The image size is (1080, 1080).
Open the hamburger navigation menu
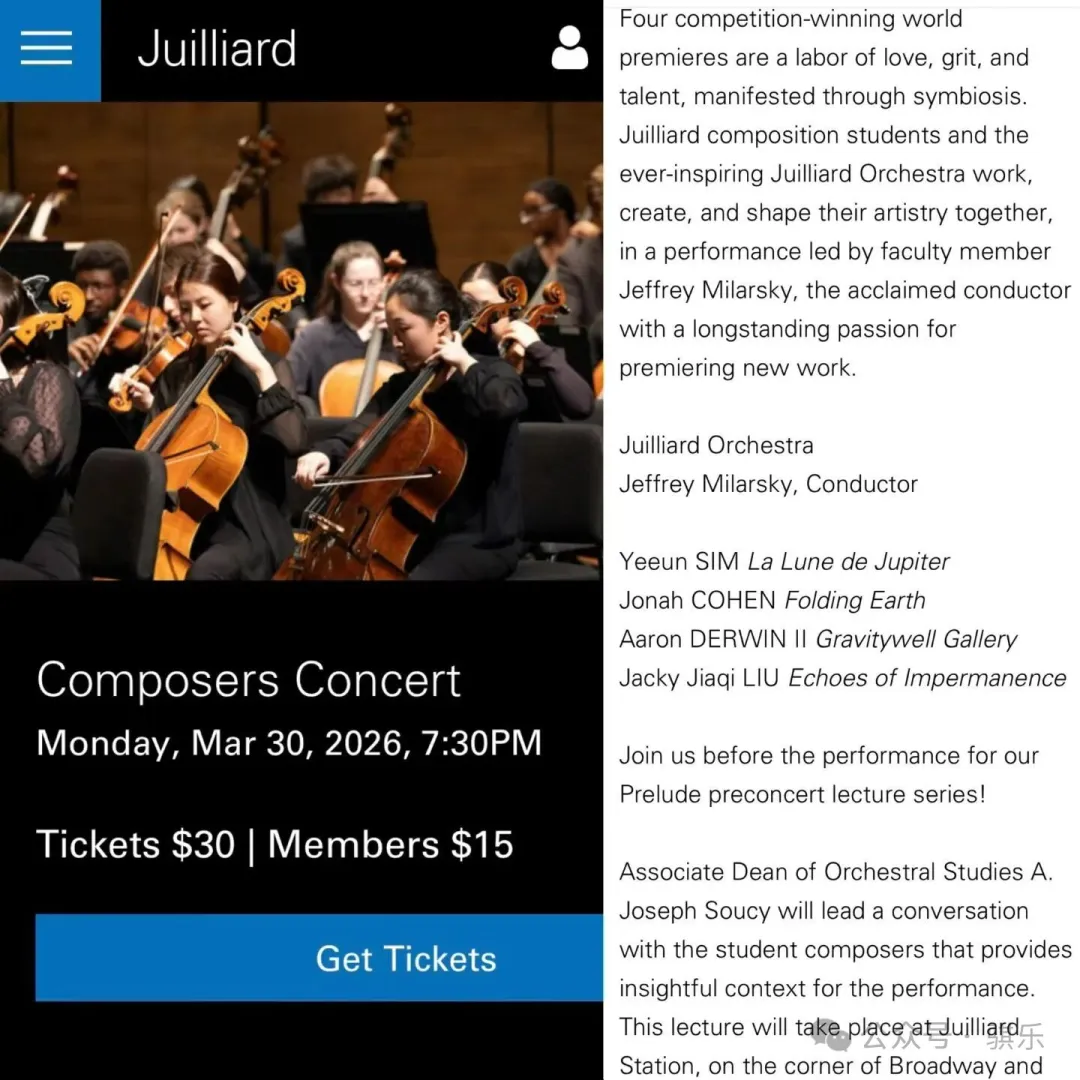click(47, 48)
